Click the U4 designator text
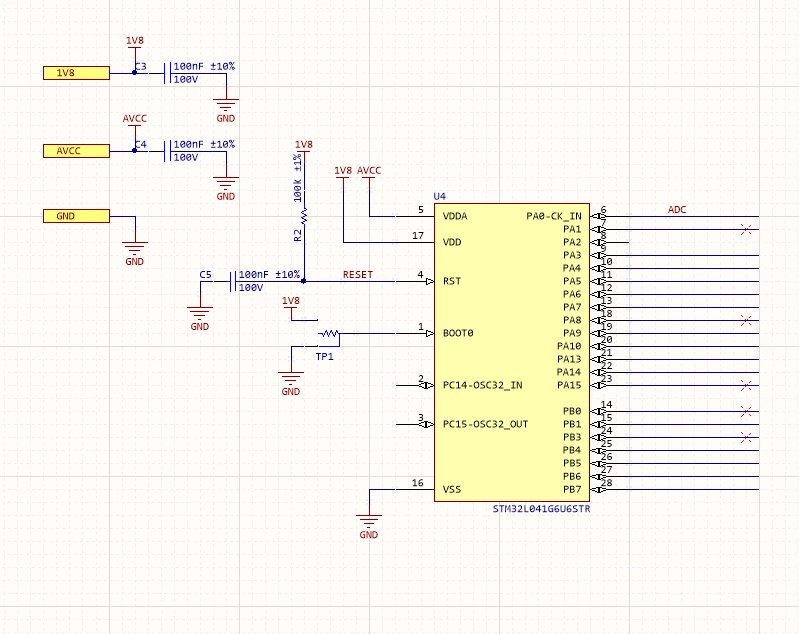799x634 pixels. (x=439, y=196)
